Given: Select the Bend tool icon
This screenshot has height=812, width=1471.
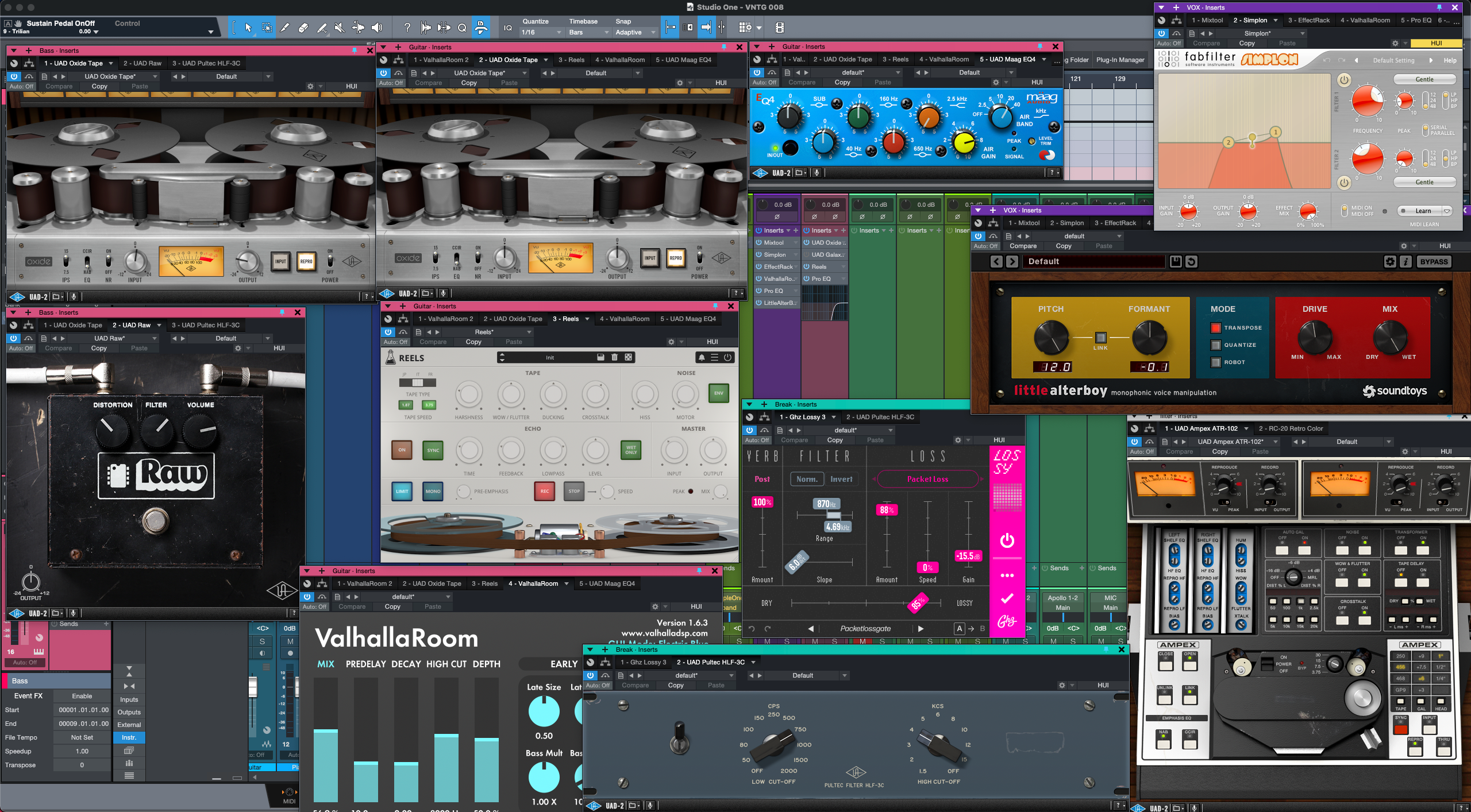Looking at the screenshot, I should (x=358, y=28).
